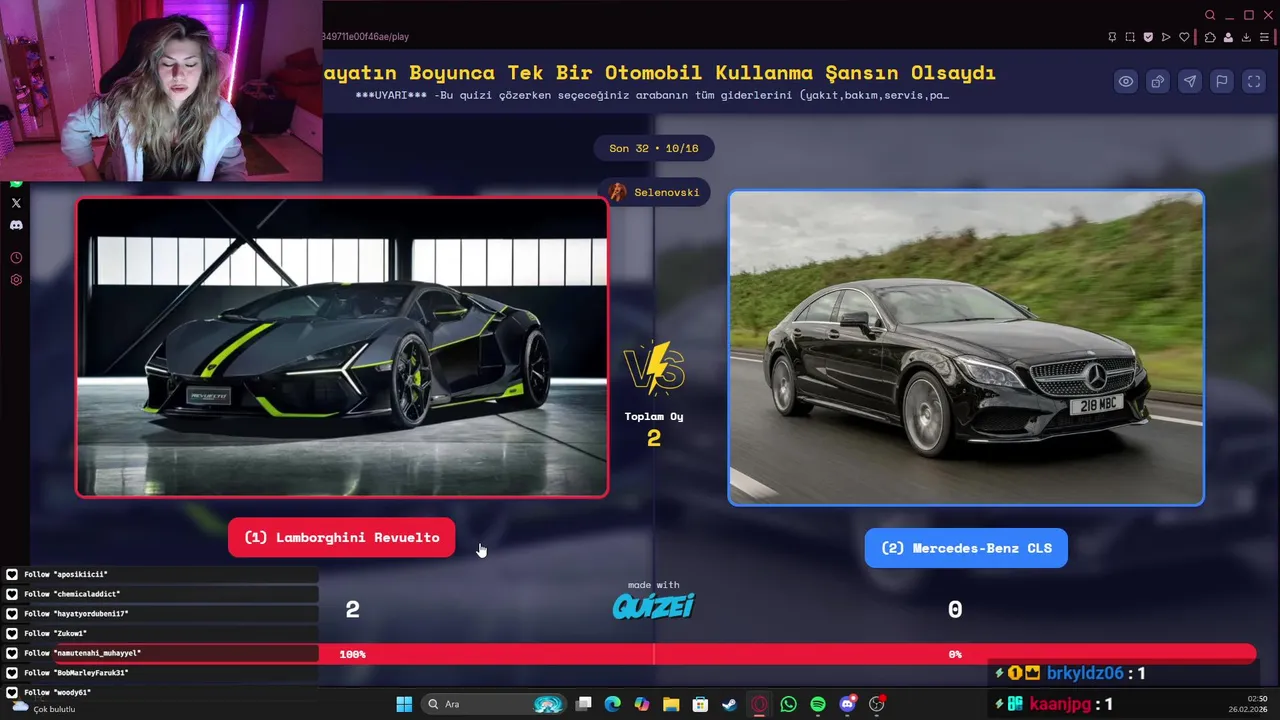Click the streamer webcam overlay
Image resolution: width=1280 pixels, height=720 pixels.
161,90
